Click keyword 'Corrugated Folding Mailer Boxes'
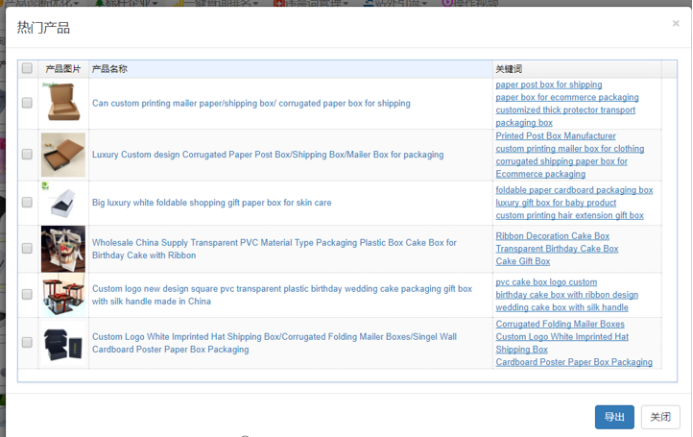693x437 pixels. point(559,325)
